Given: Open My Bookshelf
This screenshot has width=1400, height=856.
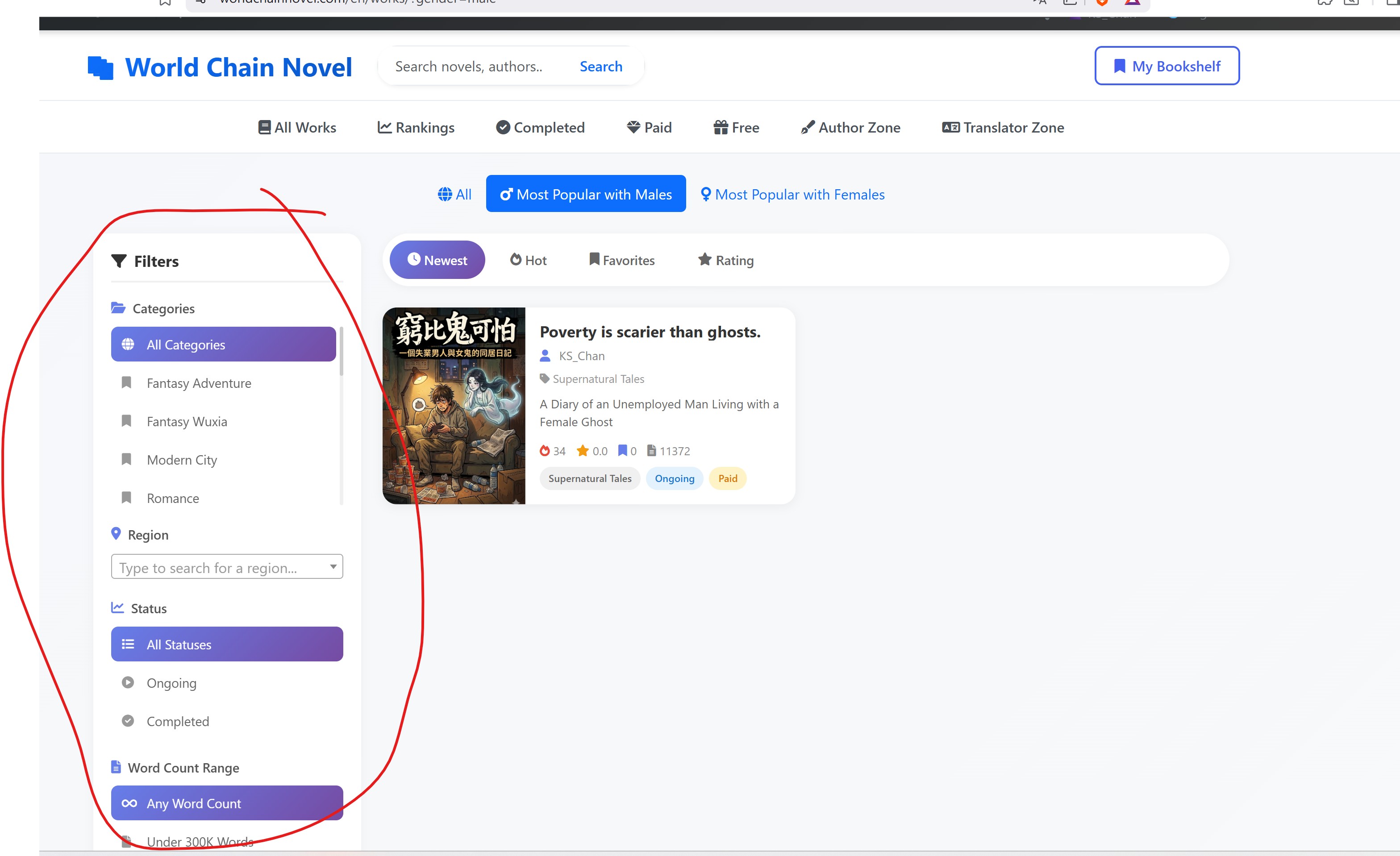Looking at the screenshot, I should 1167,66.
